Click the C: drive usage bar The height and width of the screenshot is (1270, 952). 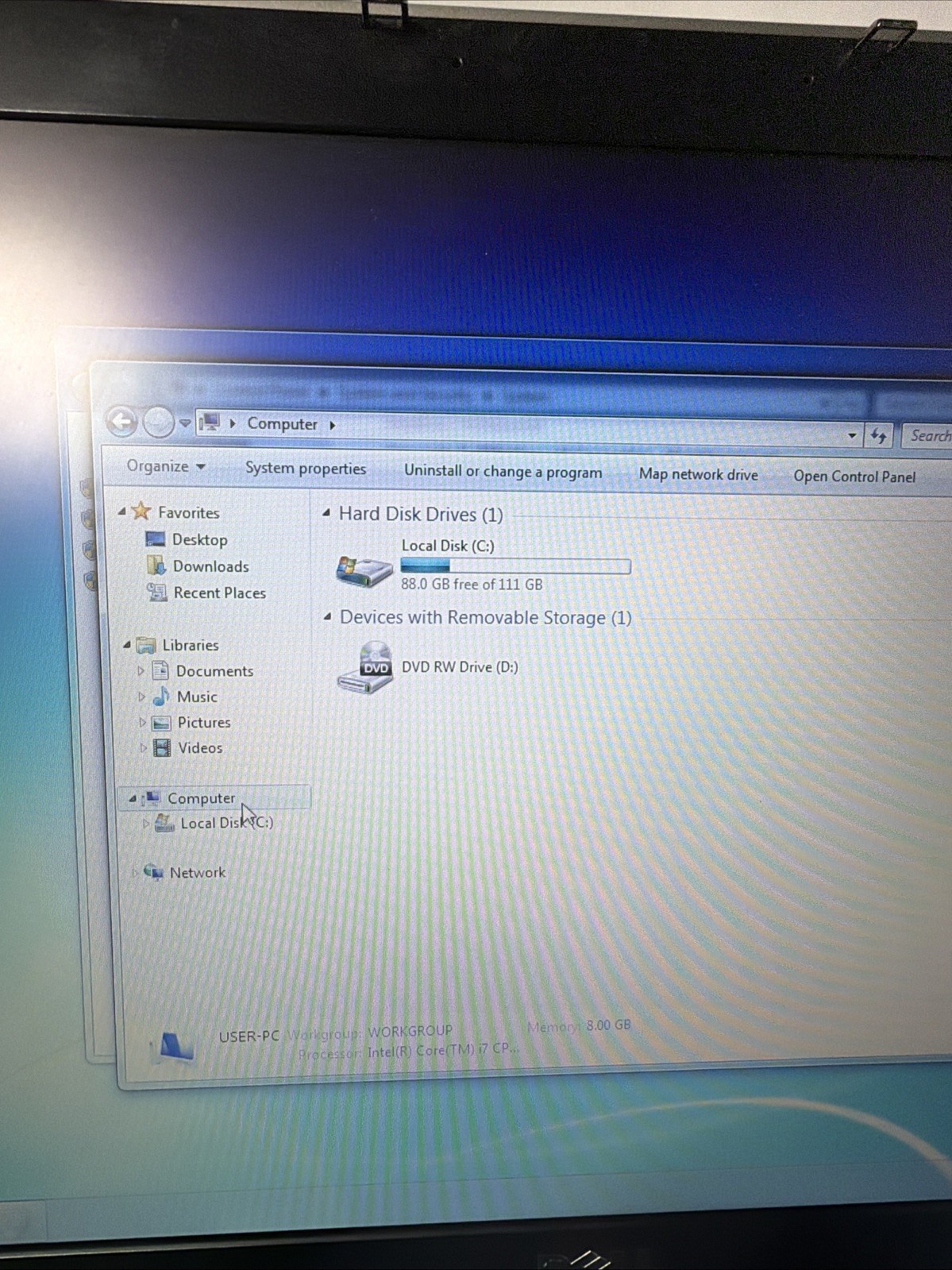pos(515,566)
